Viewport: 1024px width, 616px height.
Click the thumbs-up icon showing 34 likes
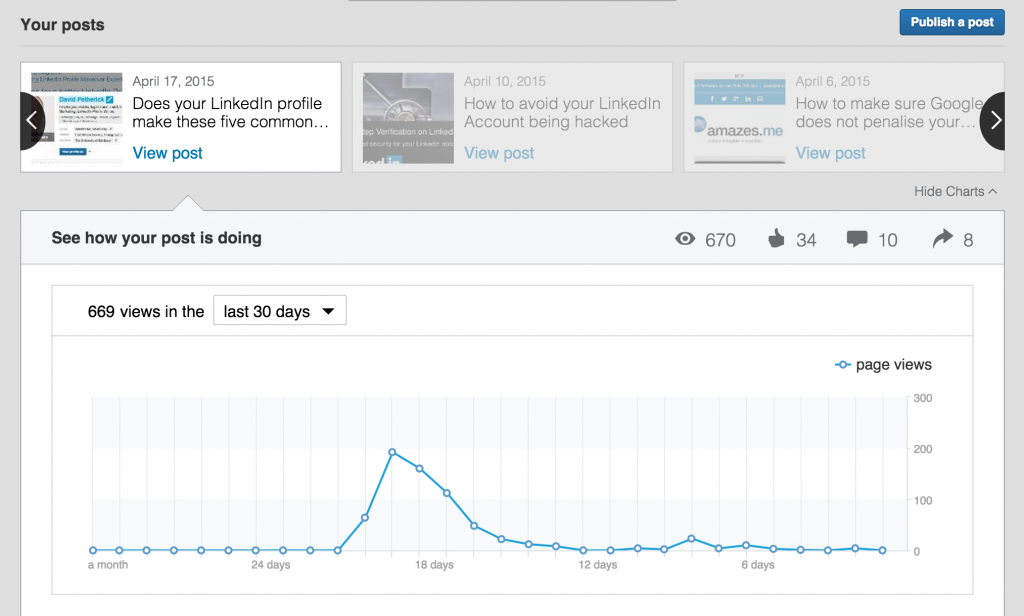[x=775, y=239]
